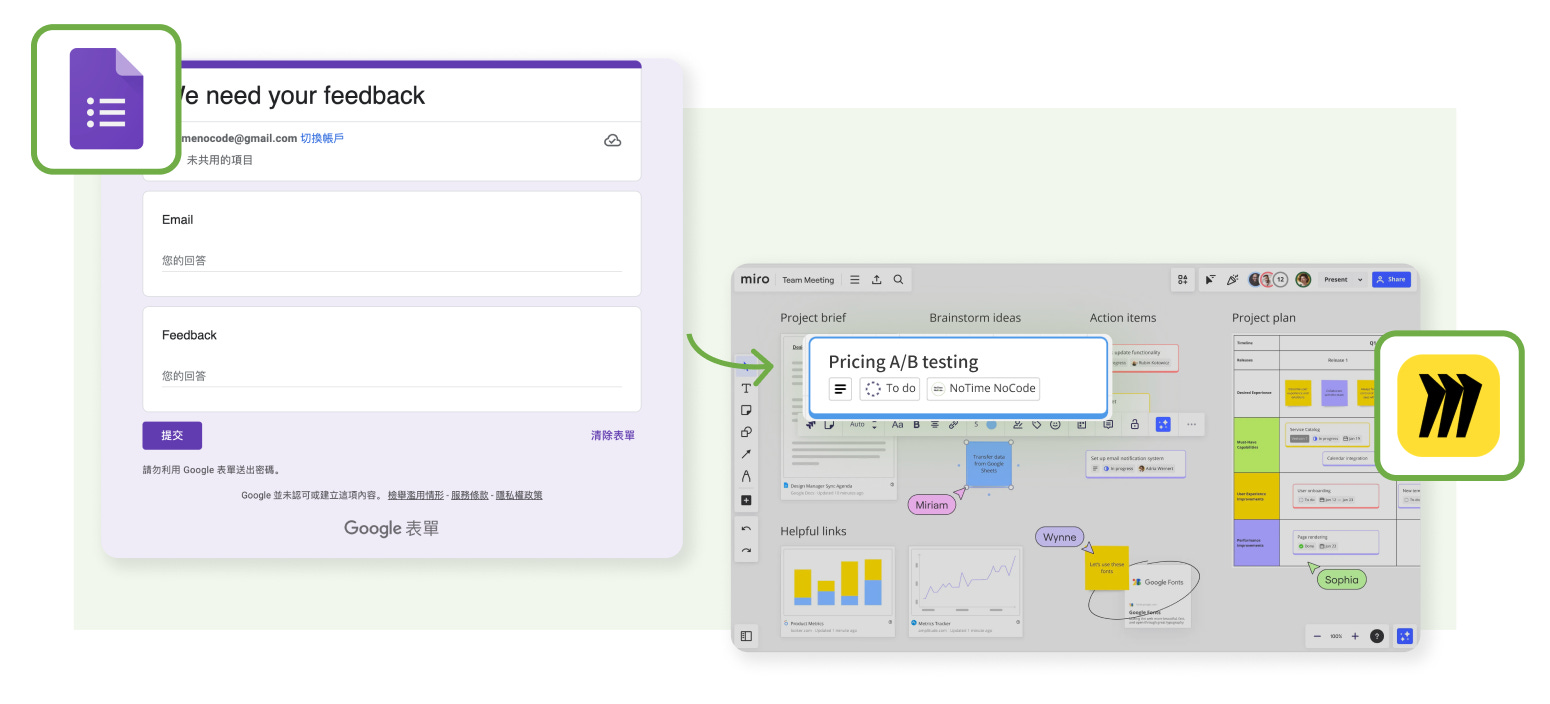Expand the Present dropdown chevron

pos(1360,280)
